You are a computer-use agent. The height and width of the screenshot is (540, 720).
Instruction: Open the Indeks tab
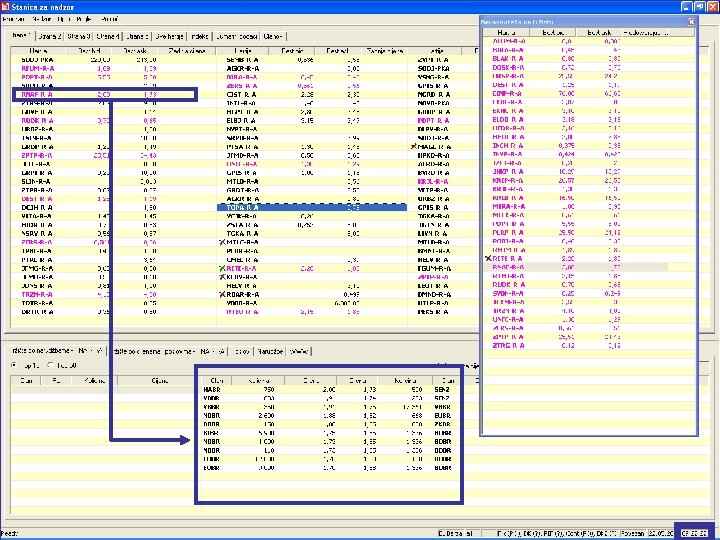point(200,36)
